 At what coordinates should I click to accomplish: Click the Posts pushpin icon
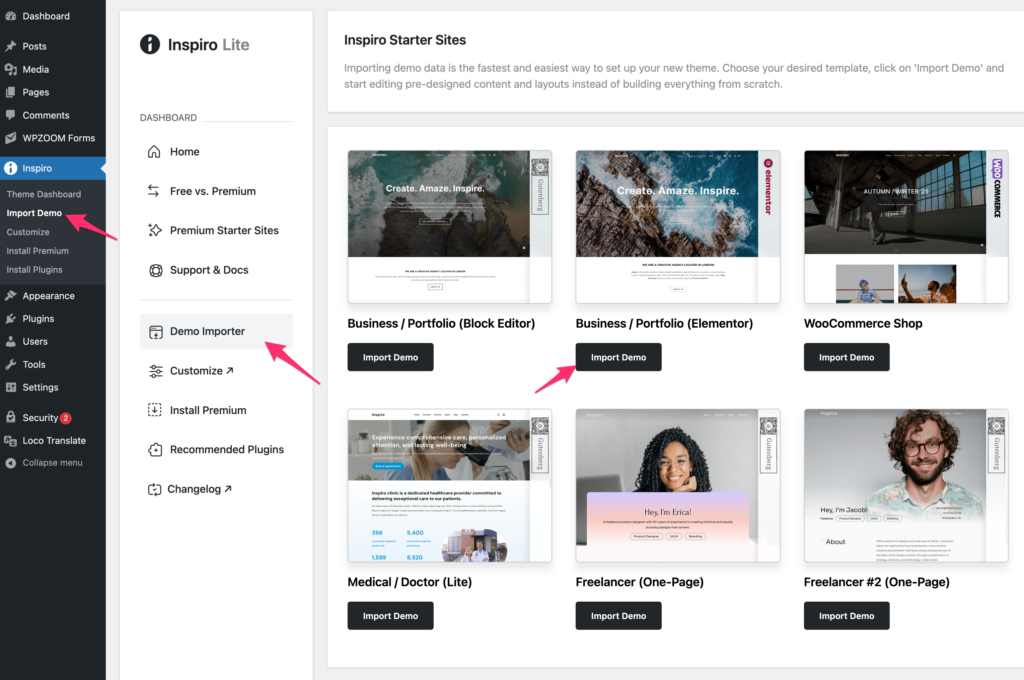[10, 46]
